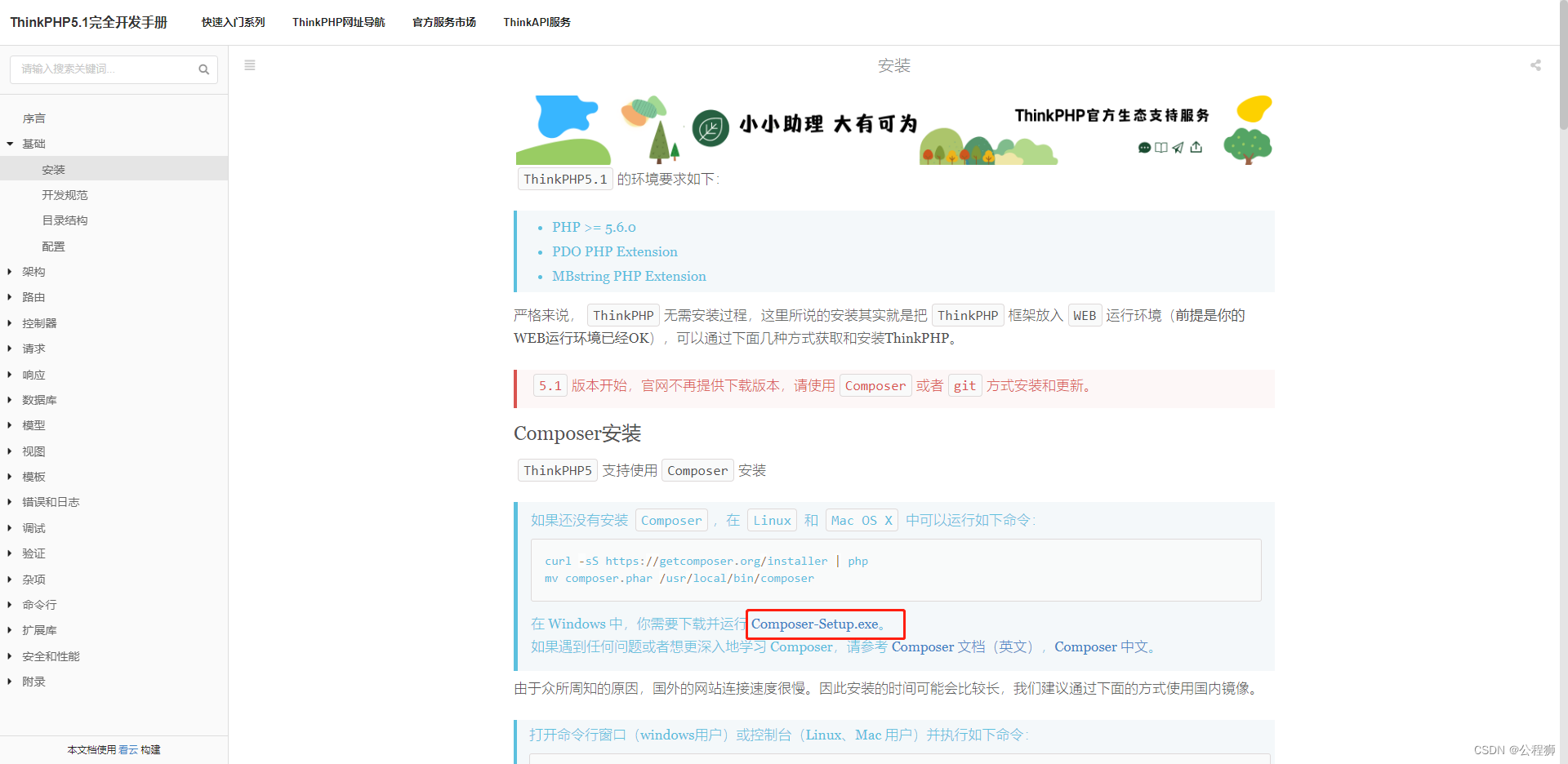Open Composer 文档（英文）link

963,647
